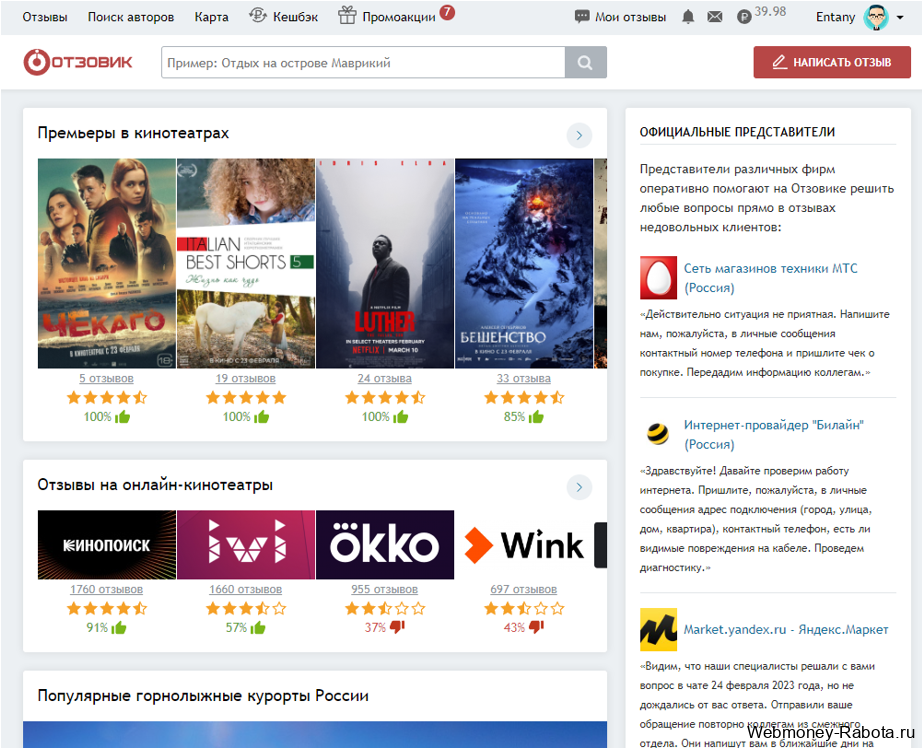Open Поиск авторов menu item

[131, 17]
